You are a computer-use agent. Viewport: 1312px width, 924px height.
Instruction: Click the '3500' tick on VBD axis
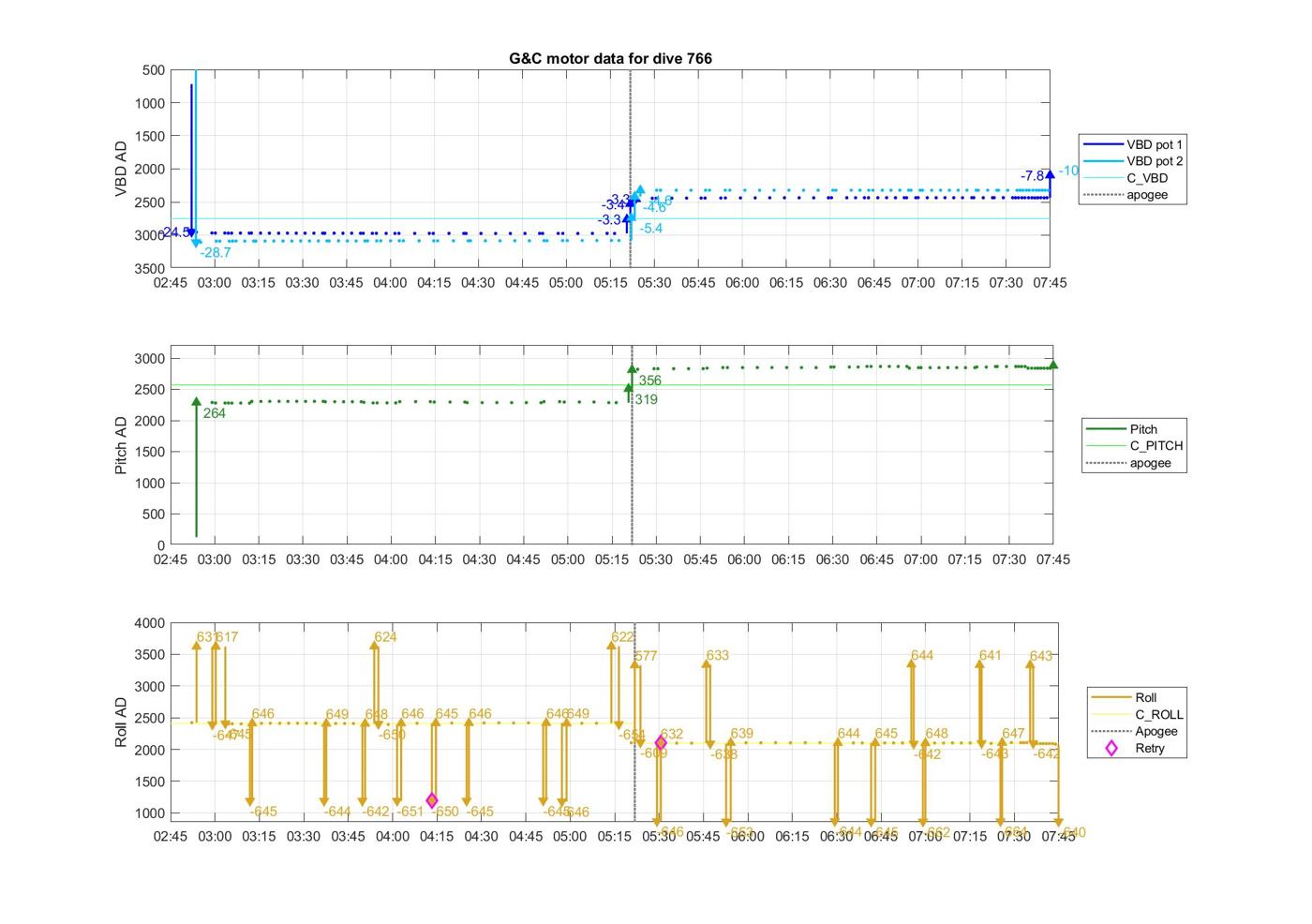click(x=150, y=268)
